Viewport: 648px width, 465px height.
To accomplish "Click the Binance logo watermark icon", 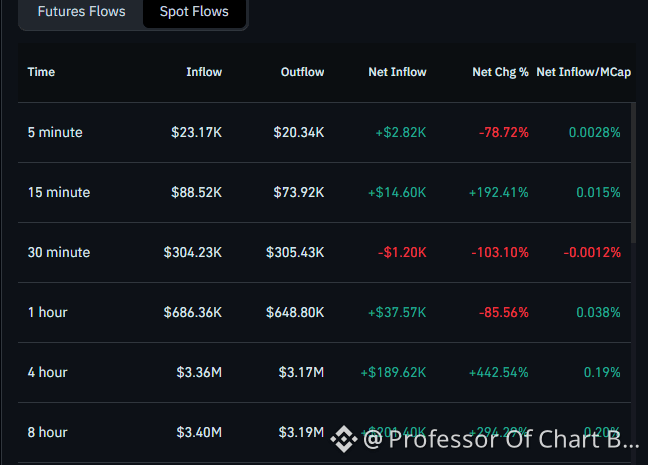I will [344, 439].
